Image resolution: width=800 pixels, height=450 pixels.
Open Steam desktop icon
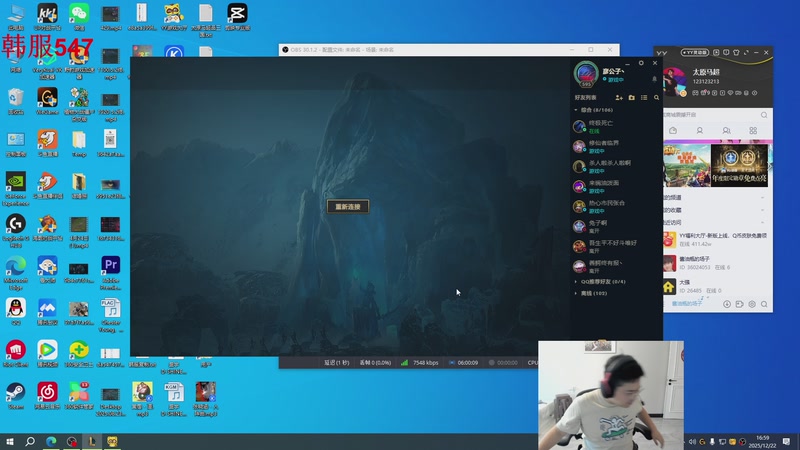tap(16, 396)
